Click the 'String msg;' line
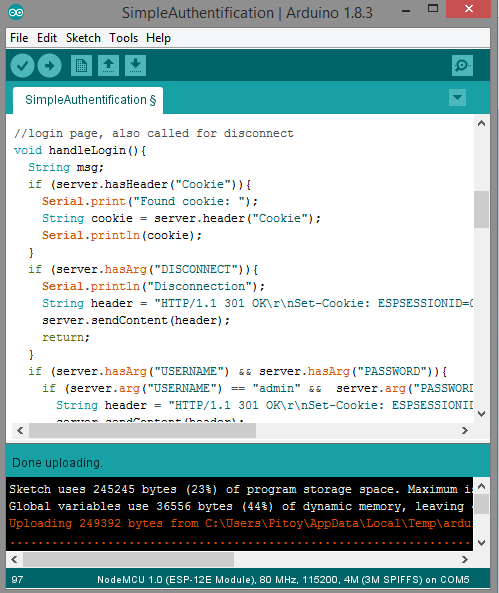Image resolution: width=499 pixels, height=593 pixels. [x=66, y=168]
